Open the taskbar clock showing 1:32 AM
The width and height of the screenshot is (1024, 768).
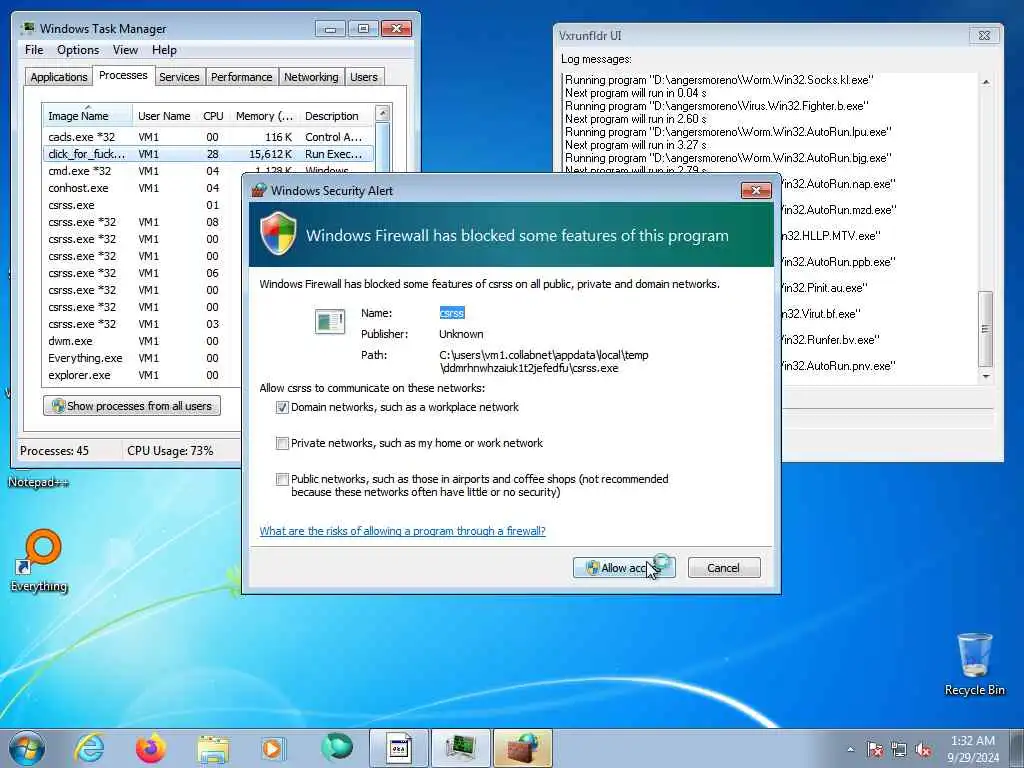pos(972,749)
